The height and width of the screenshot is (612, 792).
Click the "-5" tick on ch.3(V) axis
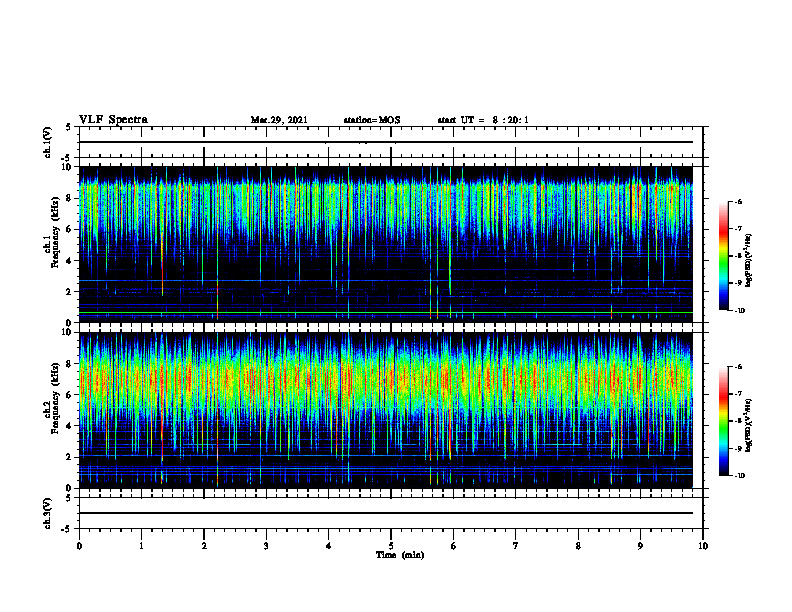(x=67, y=529)
